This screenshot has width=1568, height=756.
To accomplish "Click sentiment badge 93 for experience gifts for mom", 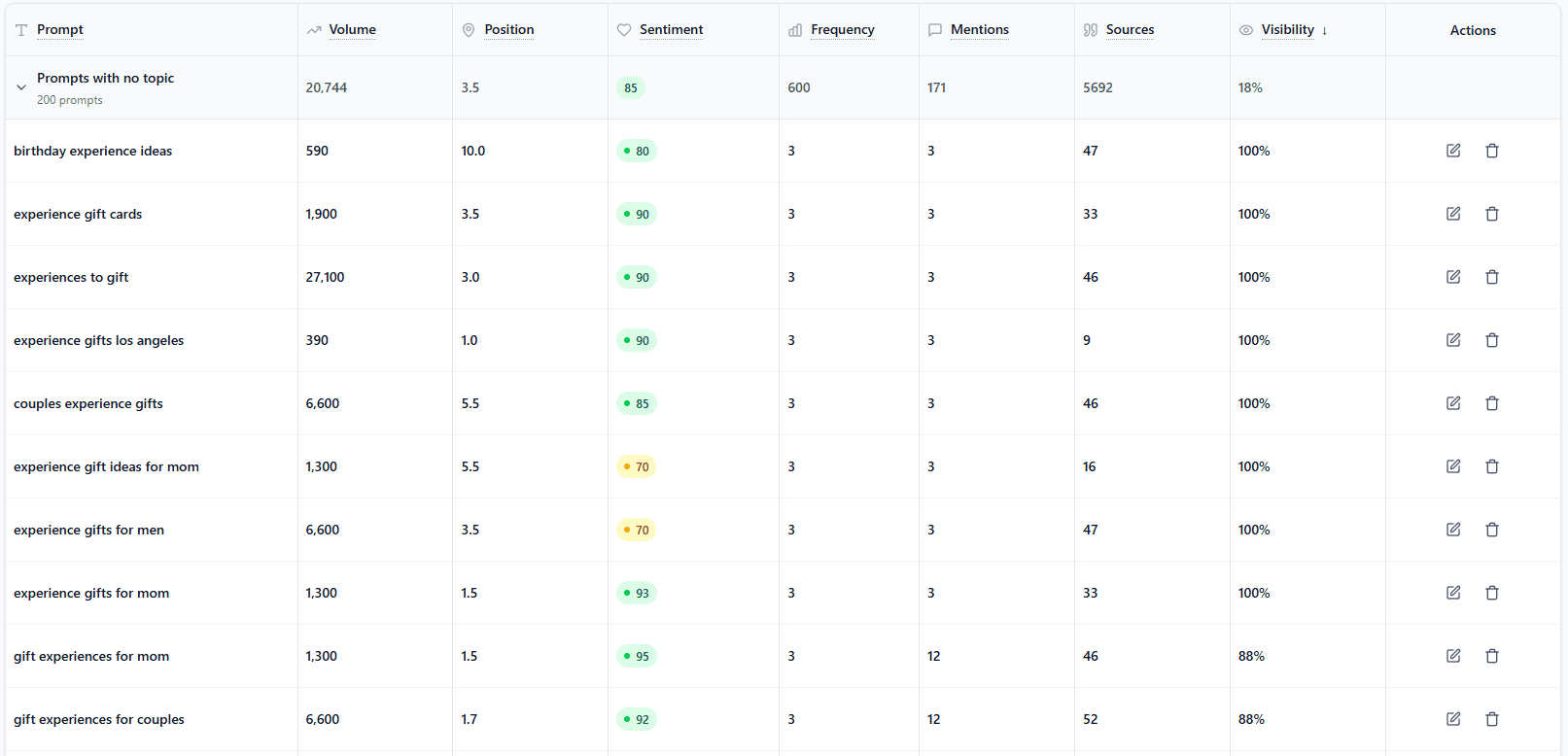I will point(637,593).
